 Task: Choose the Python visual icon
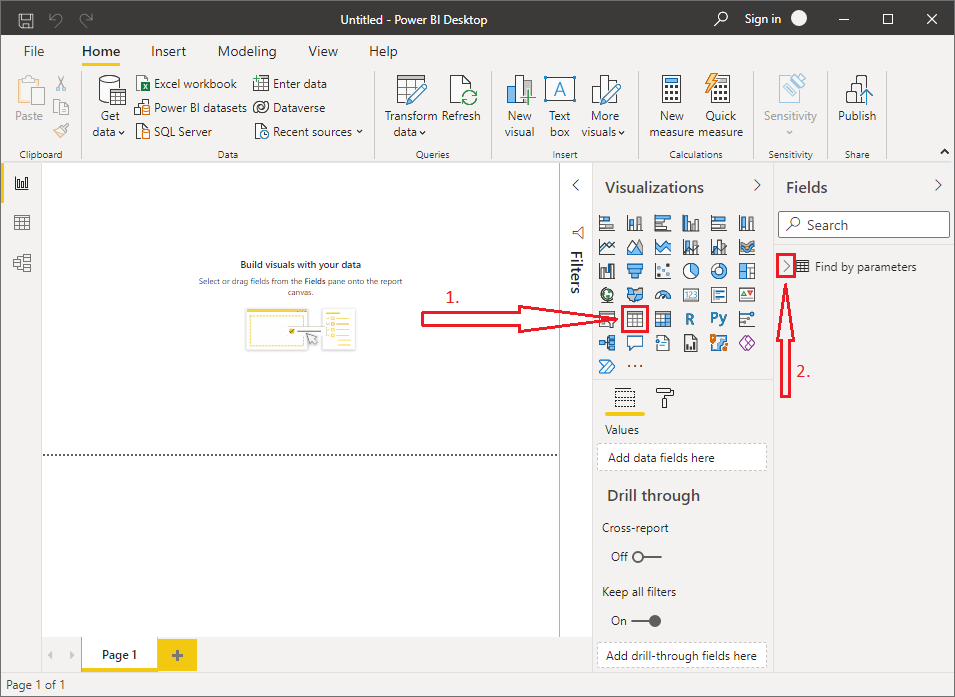click(x=718, y=319)
